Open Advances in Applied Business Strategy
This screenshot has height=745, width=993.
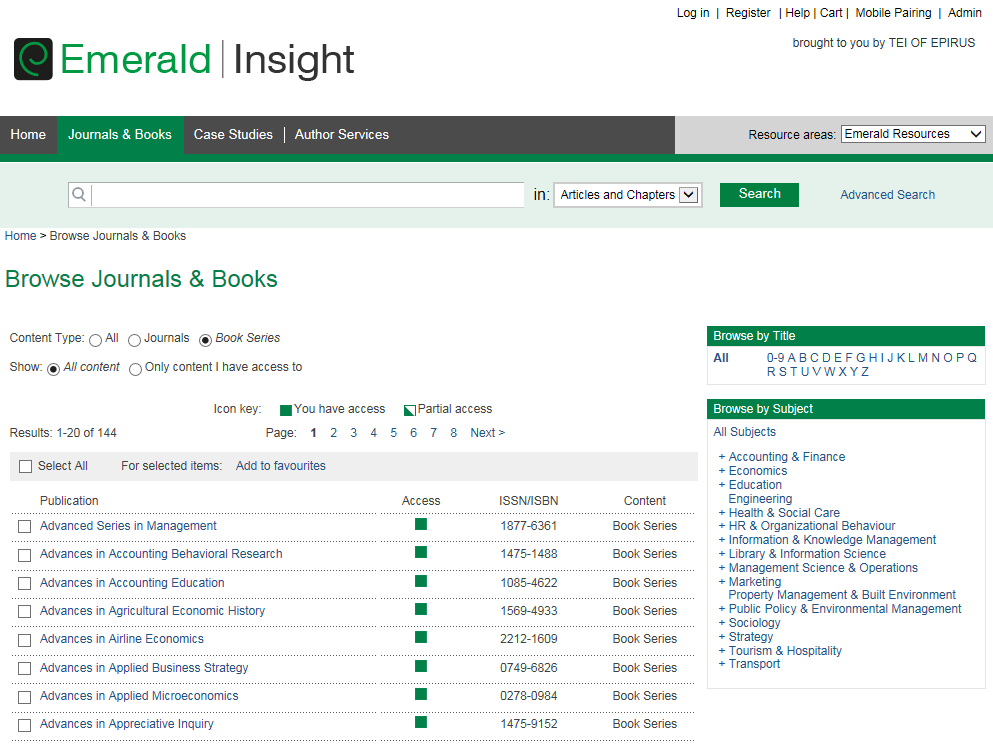tap(144, 668)
